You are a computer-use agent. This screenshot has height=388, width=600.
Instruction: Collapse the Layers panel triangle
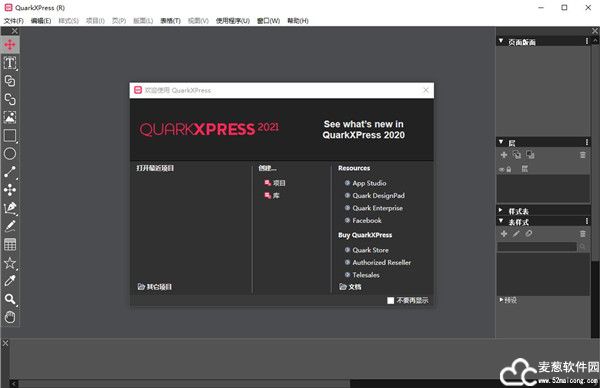click(501, 142)
